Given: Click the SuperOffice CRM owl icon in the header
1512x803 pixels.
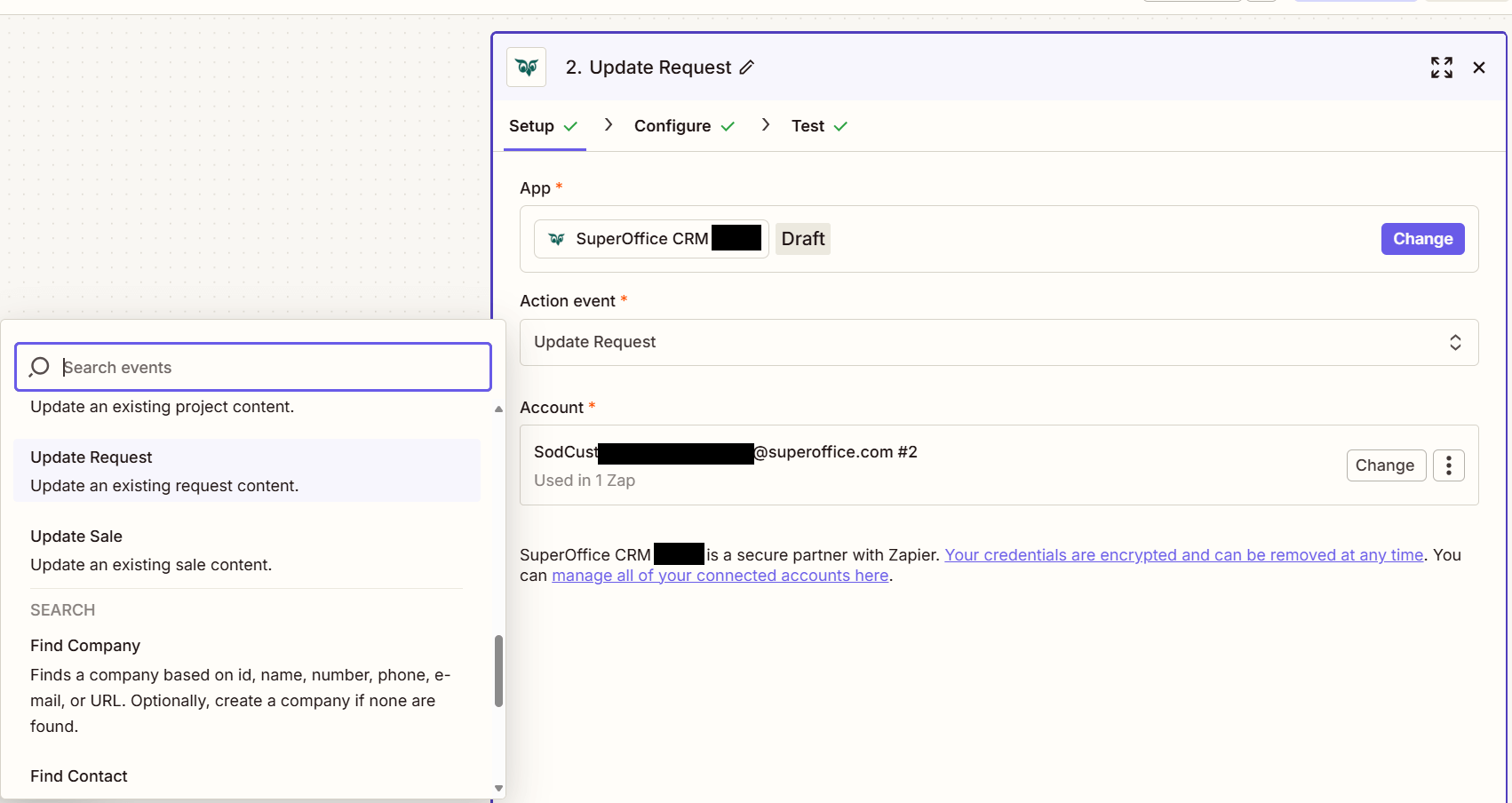Looking at the screenshot, I should (526, 67).
